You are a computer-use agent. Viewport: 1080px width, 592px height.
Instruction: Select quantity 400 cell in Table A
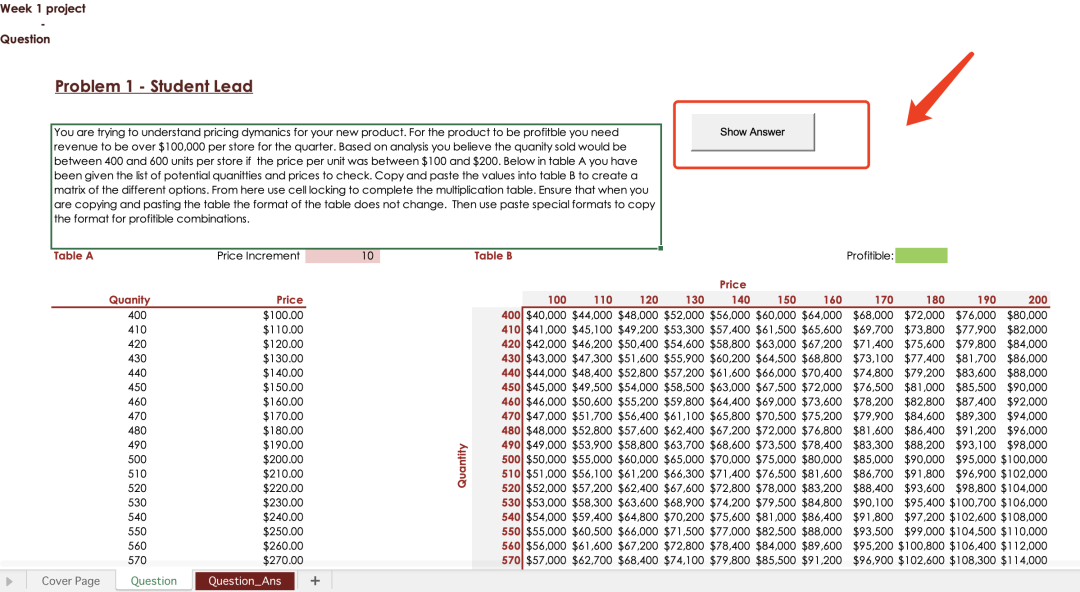point(137,315)
